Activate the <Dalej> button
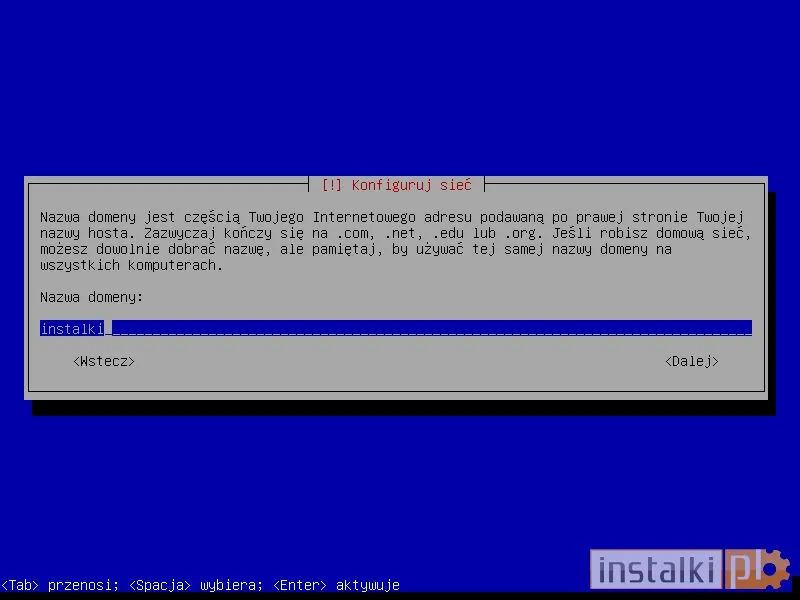800x600 pixels. coord(692,361)
